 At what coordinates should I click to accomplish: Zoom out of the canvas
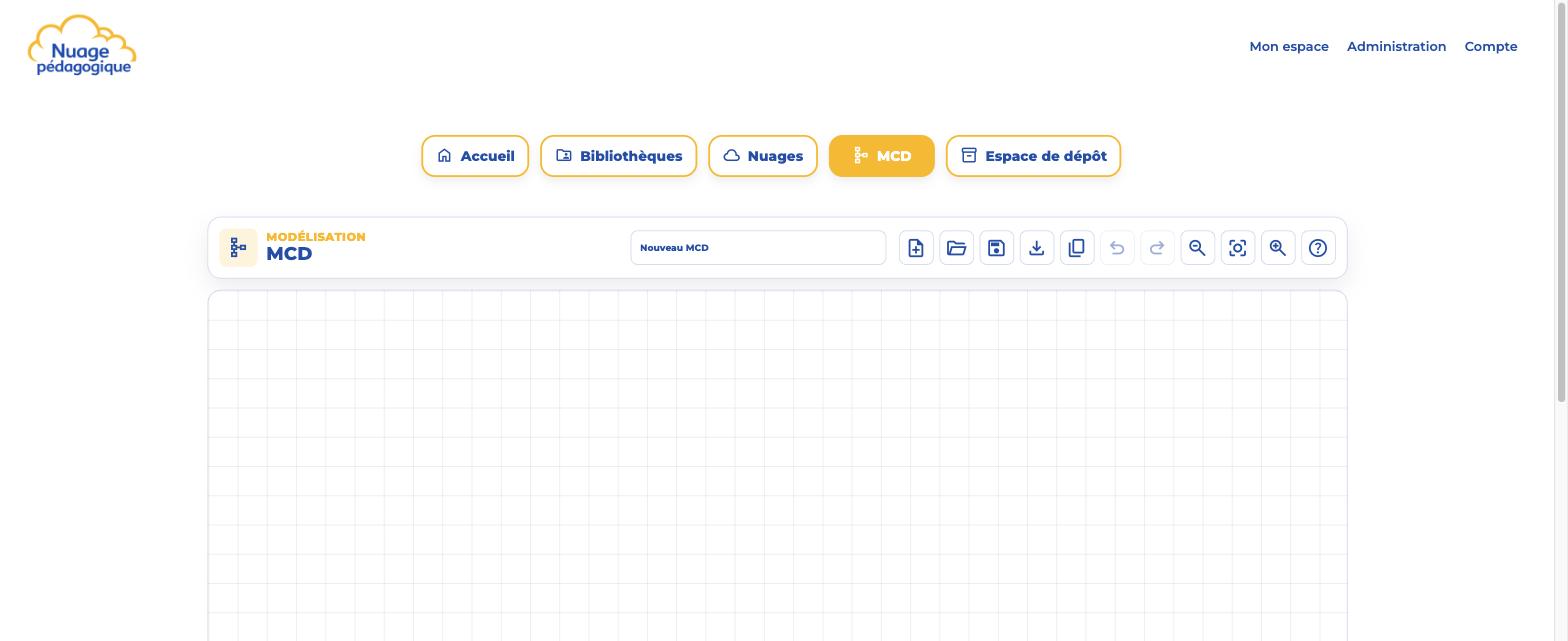[1197, 248]
